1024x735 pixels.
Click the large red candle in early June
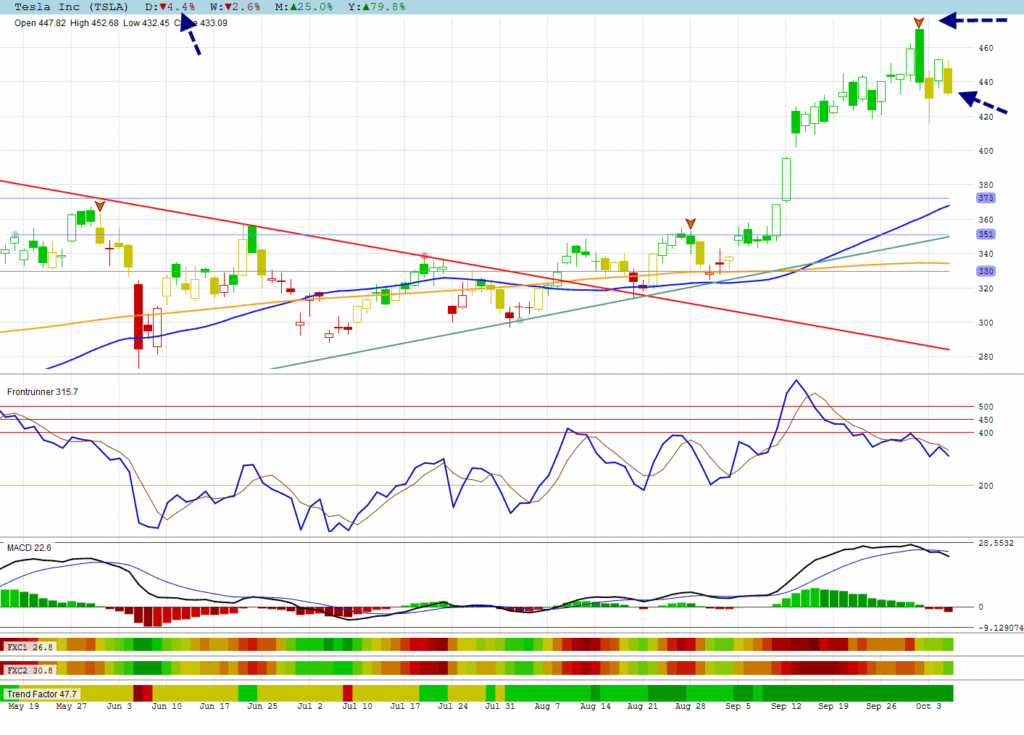click(x=138, y=315)
